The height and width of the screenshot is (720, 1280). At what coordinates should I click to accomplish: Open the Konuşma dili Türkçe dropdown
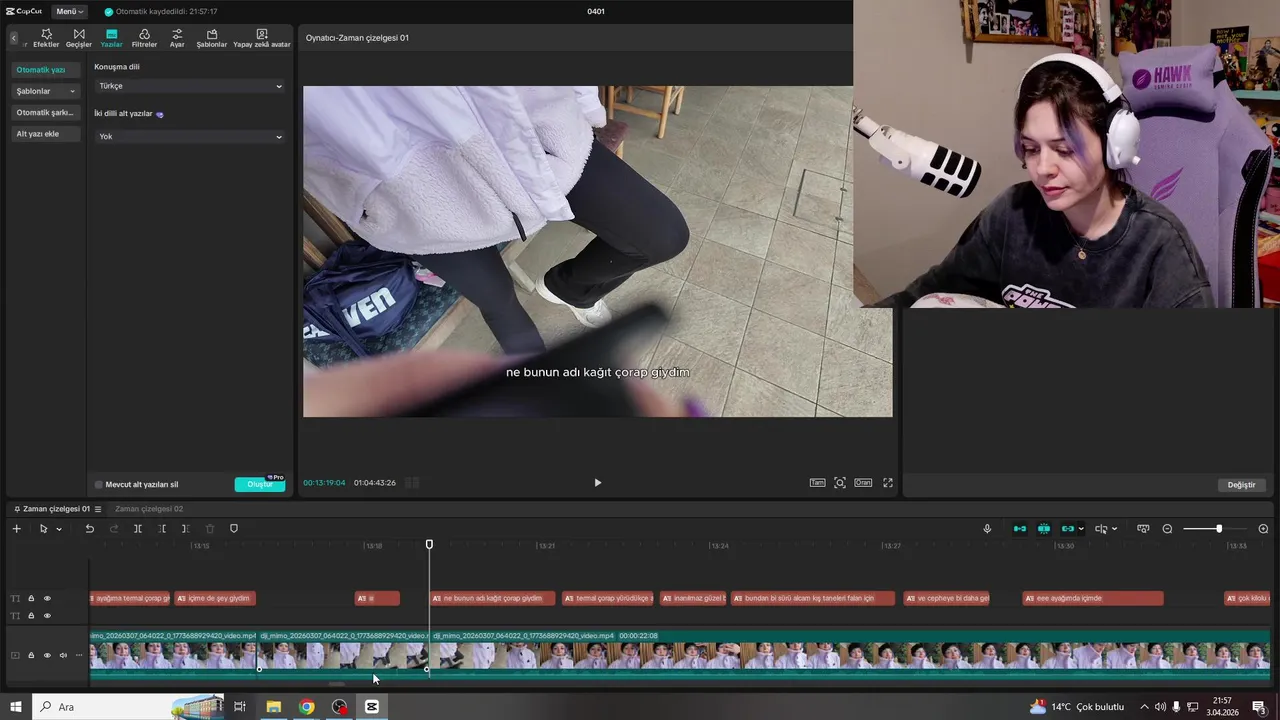coord(190,86)
